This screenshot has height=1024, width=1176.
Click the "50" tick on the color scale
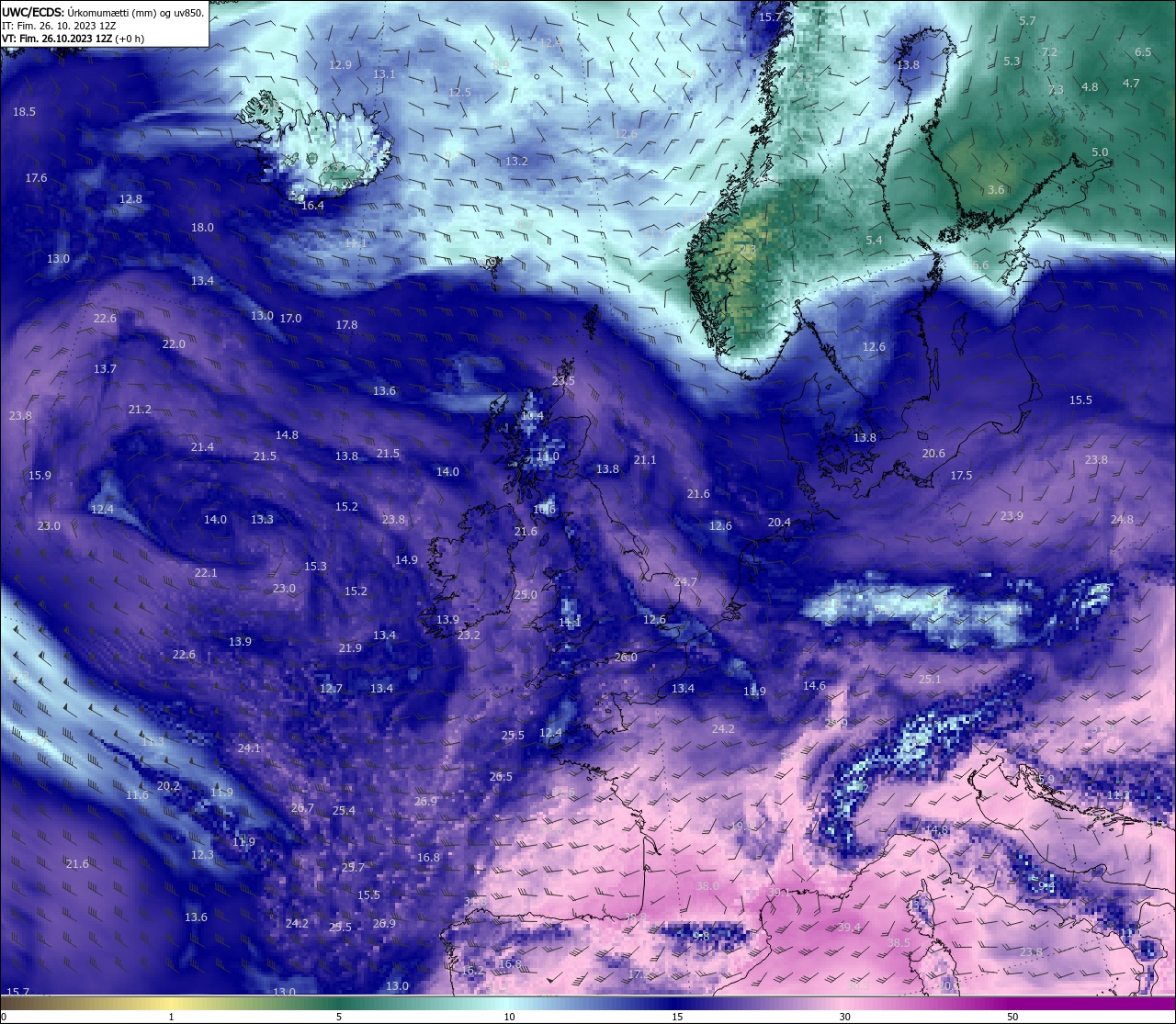(1012, 1017)
